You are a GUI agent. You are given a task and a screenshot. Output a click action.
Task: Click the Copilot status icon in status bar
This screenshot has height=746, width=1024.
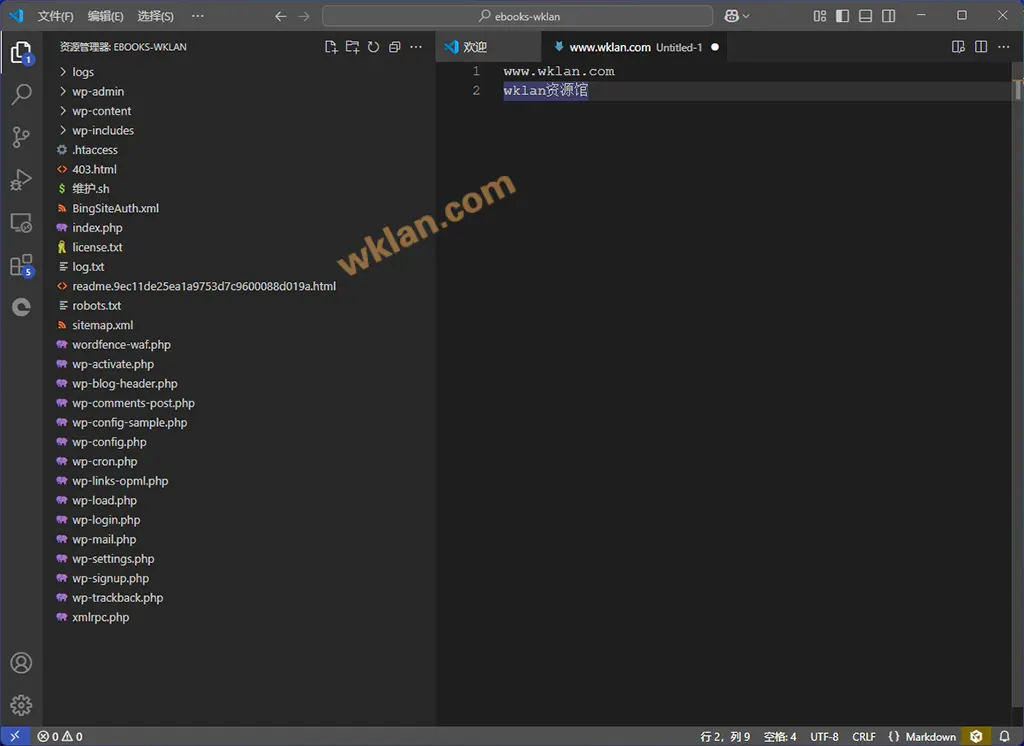(x=976, y=736)
